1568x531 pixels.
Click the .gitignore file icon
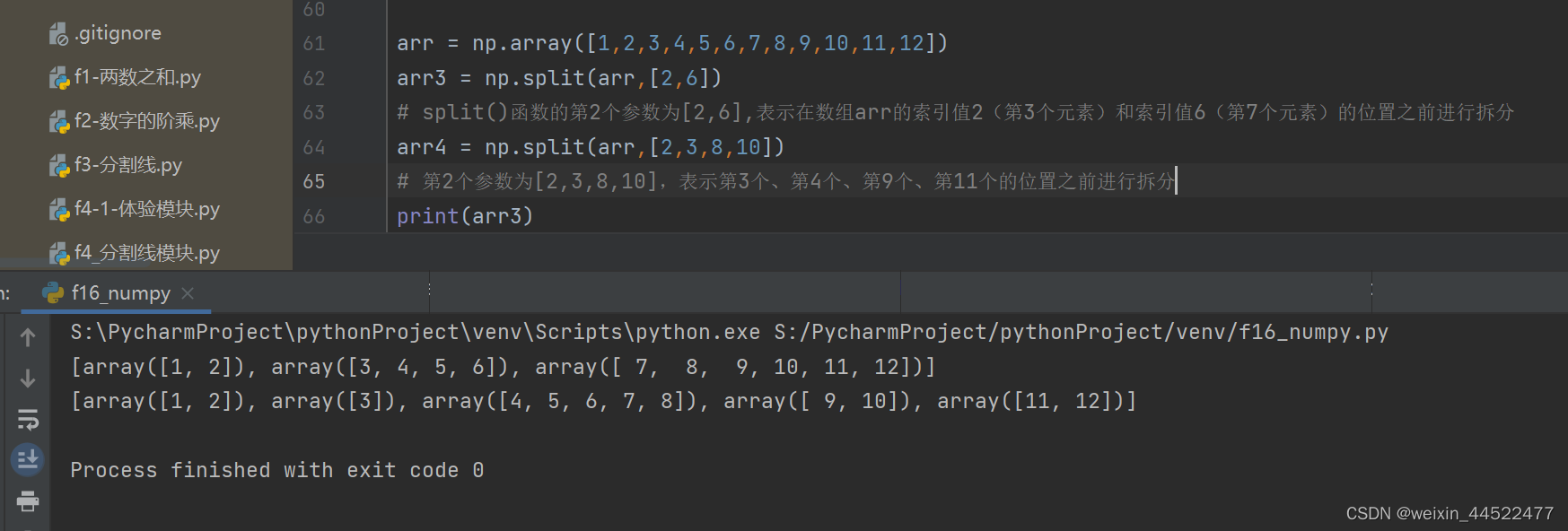pos(58,34)
